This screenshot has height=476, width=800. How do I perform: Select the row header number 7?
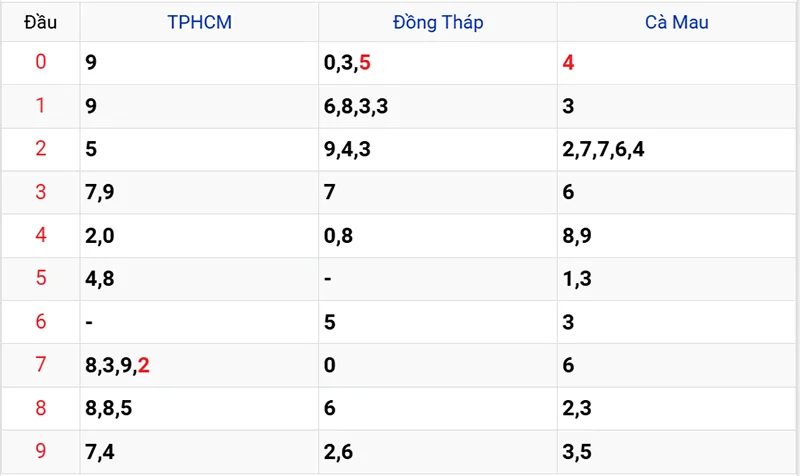click(x=40, y=365)
